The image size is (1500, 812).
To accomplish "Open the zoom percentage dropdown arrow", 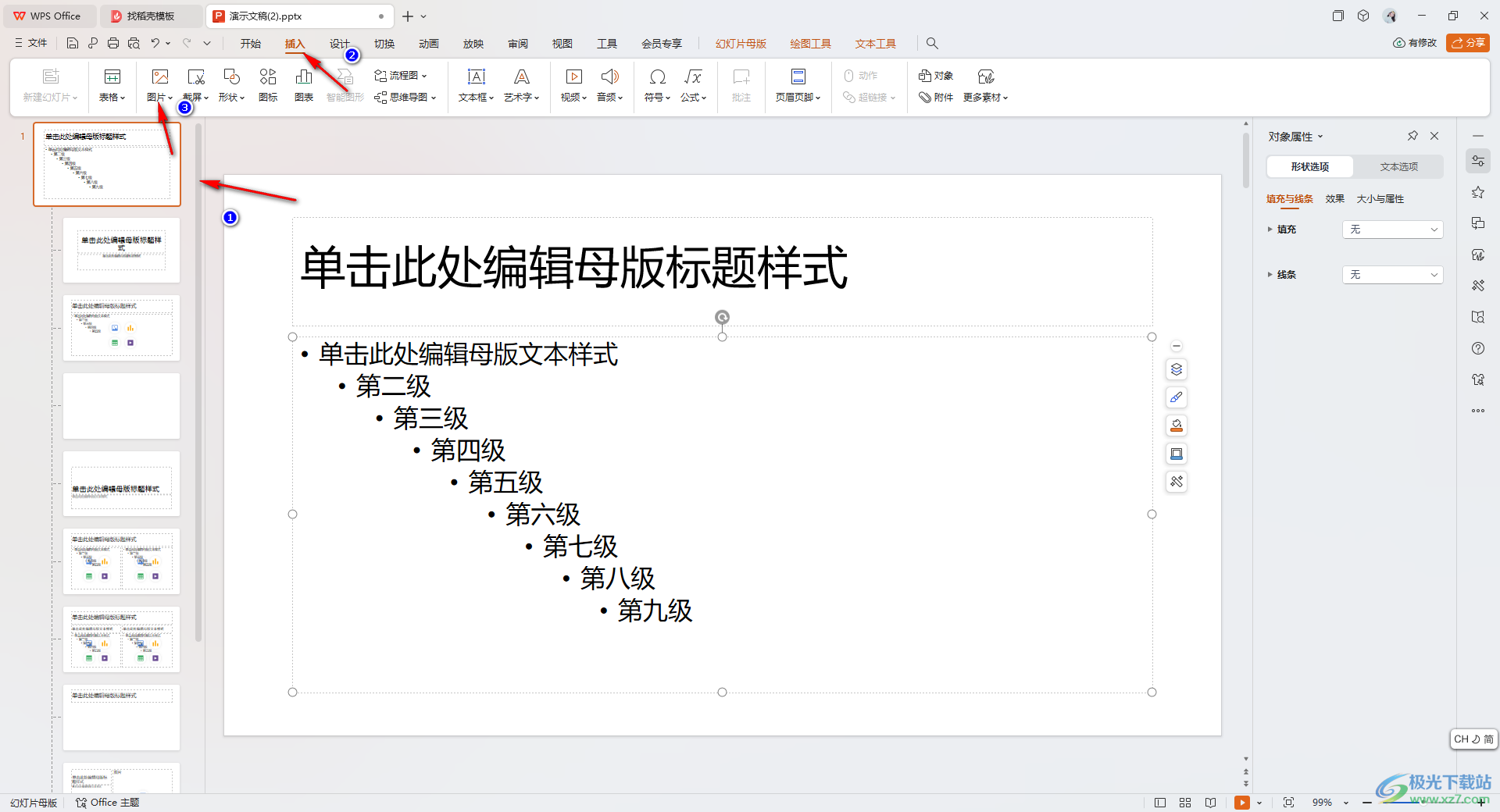I will [x=1346, y=803].
